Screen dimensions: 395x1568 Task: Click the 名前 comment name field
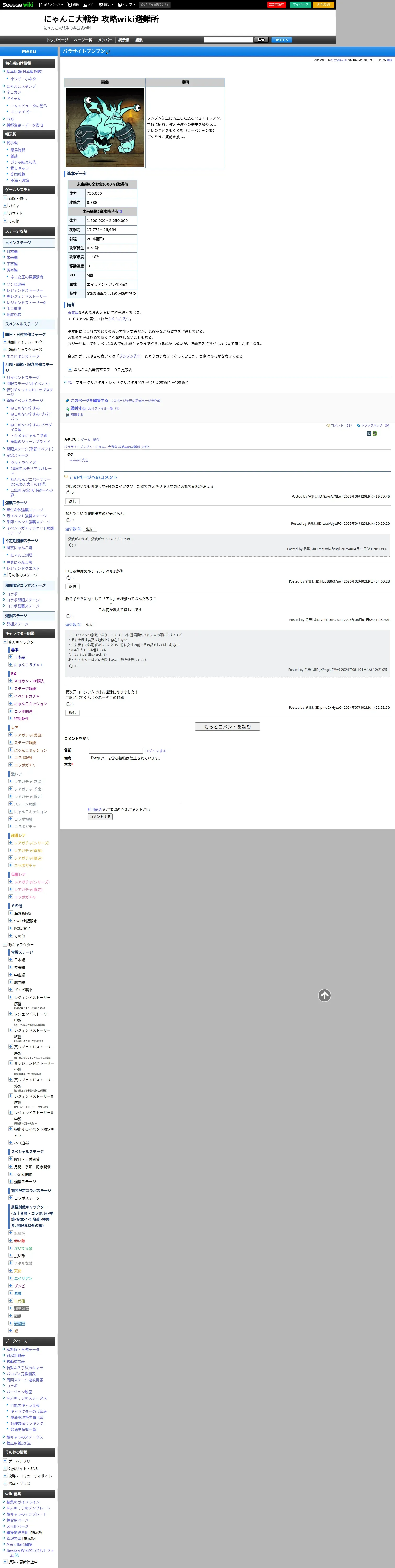click(116, 751)
